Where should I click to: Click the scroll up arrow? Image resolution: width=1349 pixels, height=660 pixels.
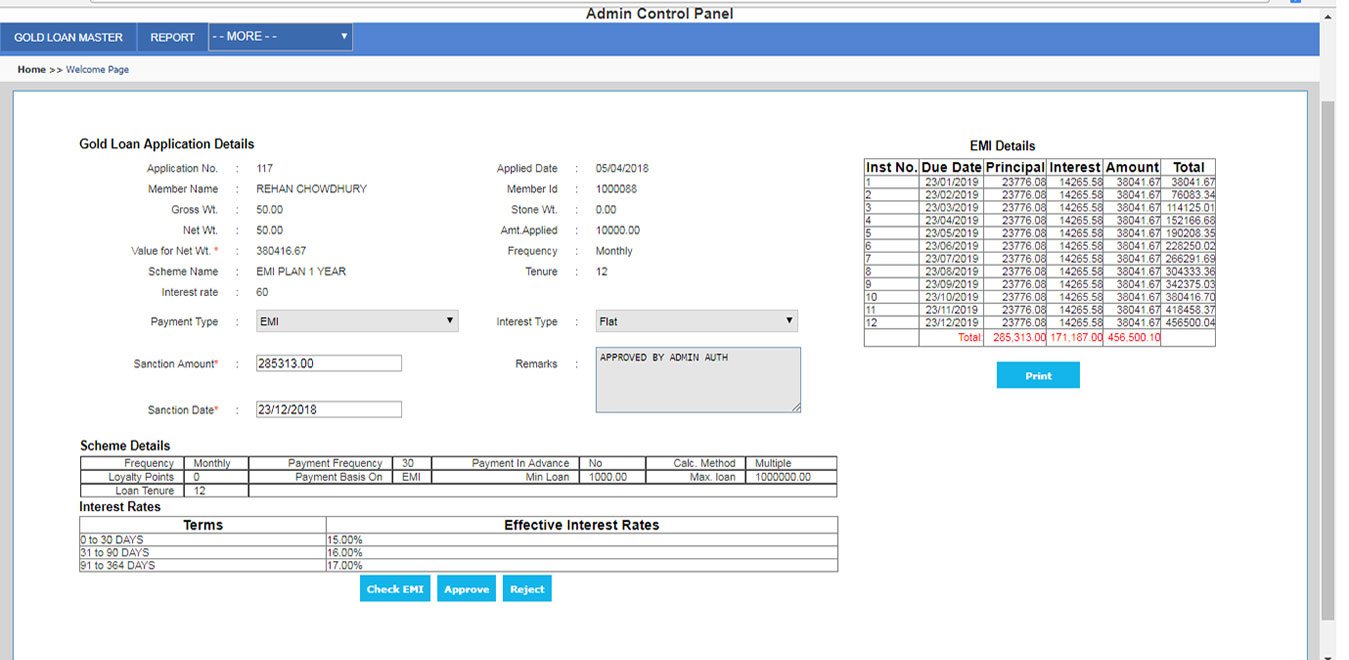pos(1328,16)
